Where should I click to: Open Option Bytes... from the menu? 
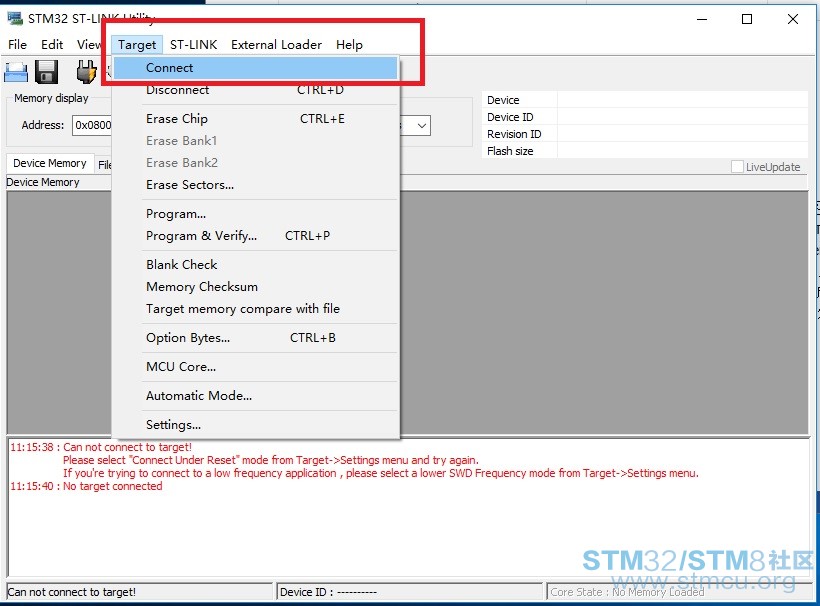(256, 338)
